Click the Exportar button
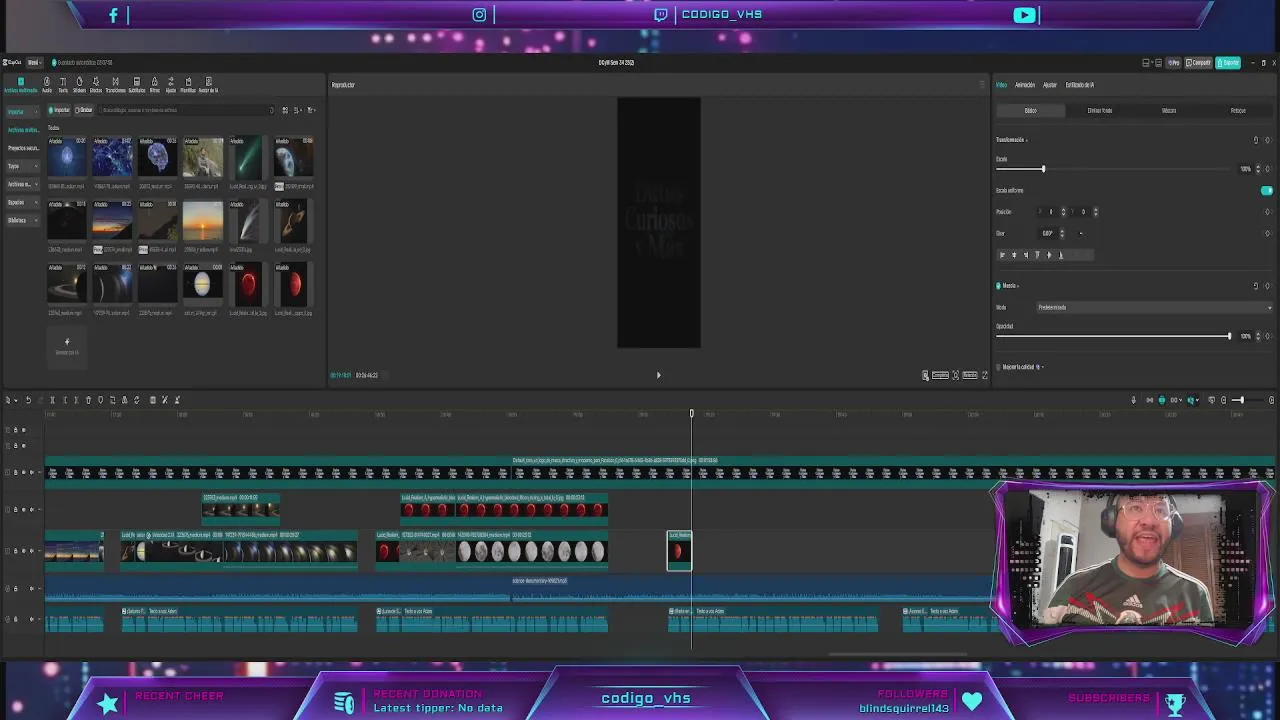1280x720 pixels. [x=1228, y=63]
